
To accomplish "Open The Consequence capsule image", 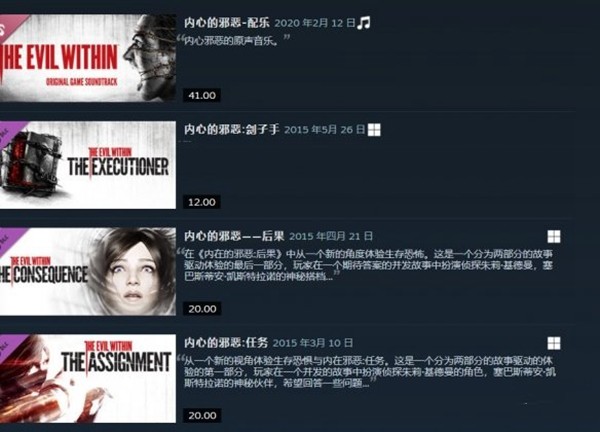I will pyautogui.click(x=88, y=272).
